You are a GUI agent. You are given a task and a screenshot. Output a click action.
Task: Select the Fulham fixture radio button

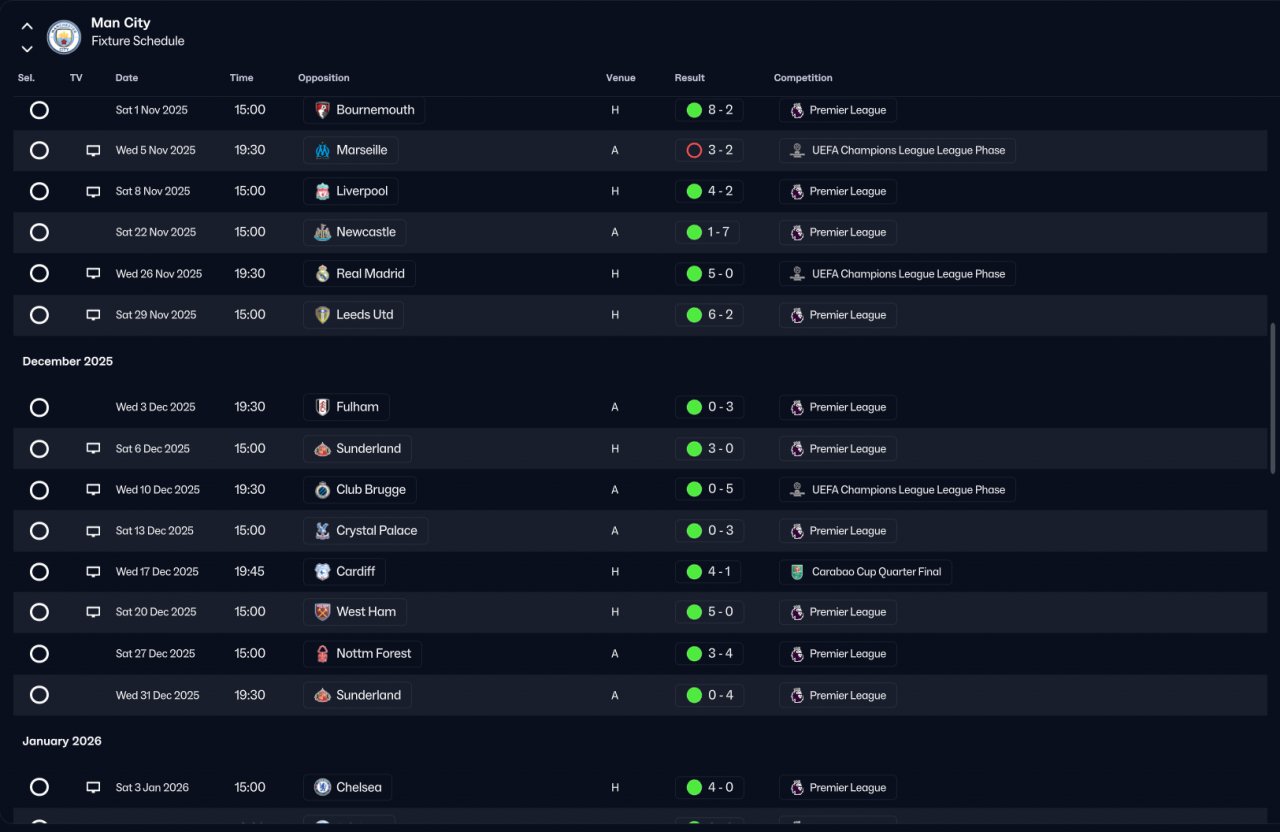pos(39,408)
